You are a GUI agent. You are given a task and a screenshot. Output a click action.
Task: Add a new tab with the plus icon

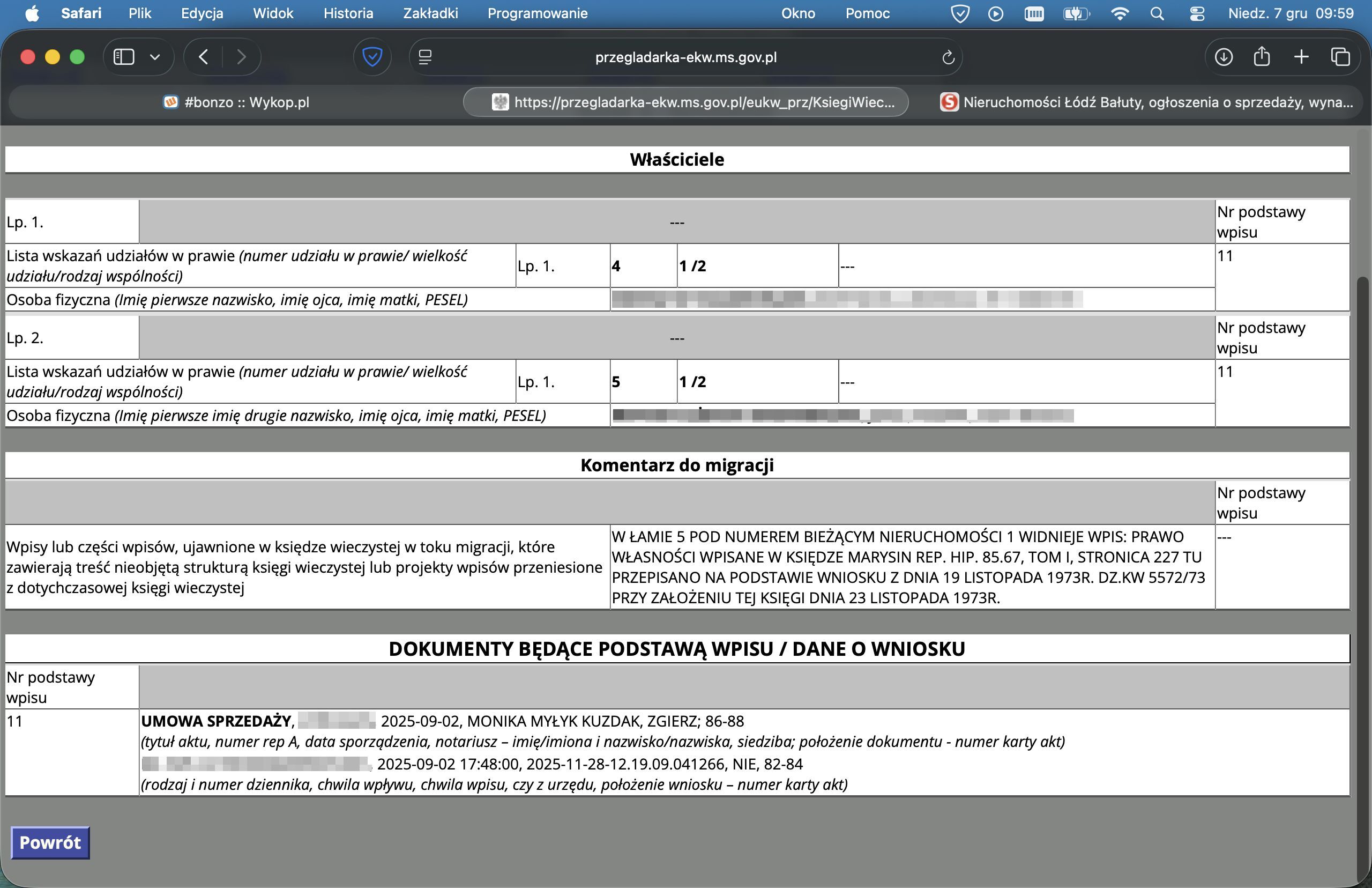pyautogui.click(x=1301, y=56)
